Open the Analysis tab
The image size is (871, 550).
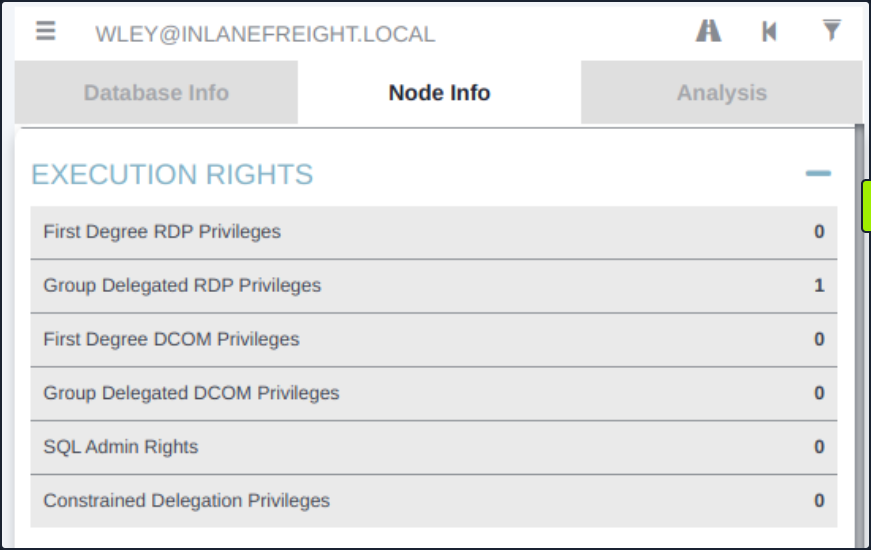[721, 93]
